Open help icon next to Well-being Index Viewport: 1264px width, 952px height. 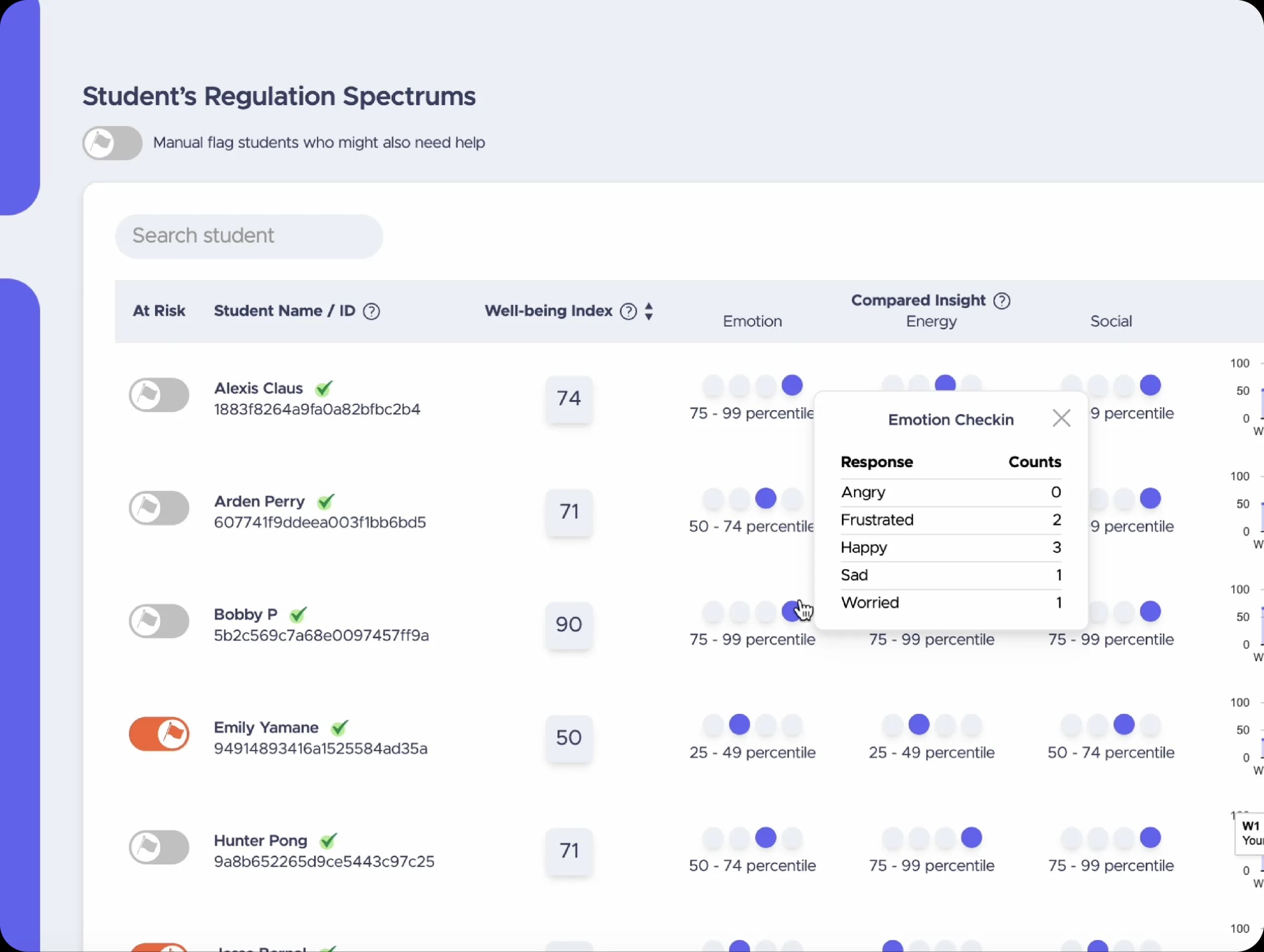click(628, 312)
